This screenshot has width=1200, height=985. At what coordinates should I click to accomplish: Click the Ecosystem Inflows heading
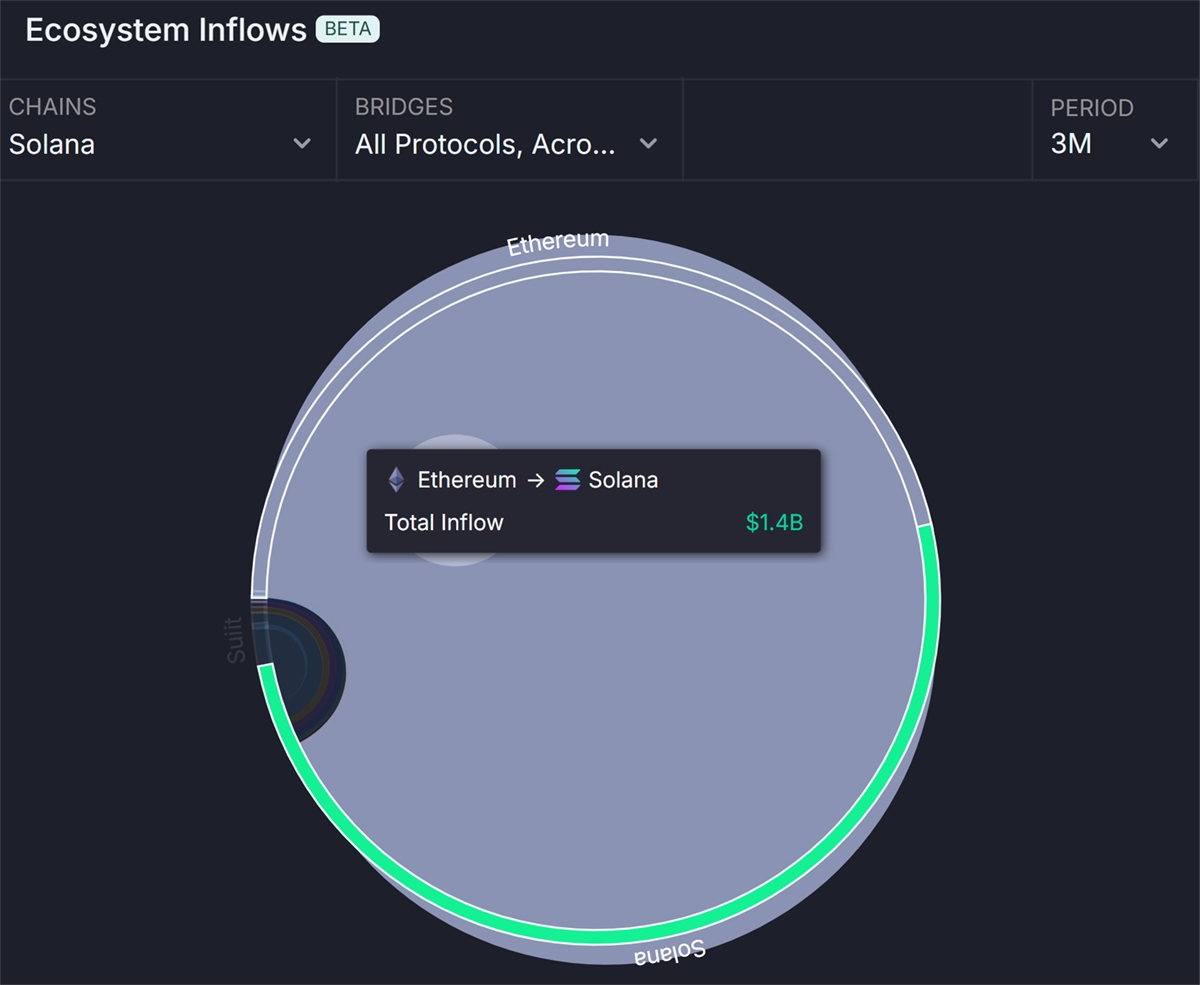pyautogui.click(x=166, y=30)
